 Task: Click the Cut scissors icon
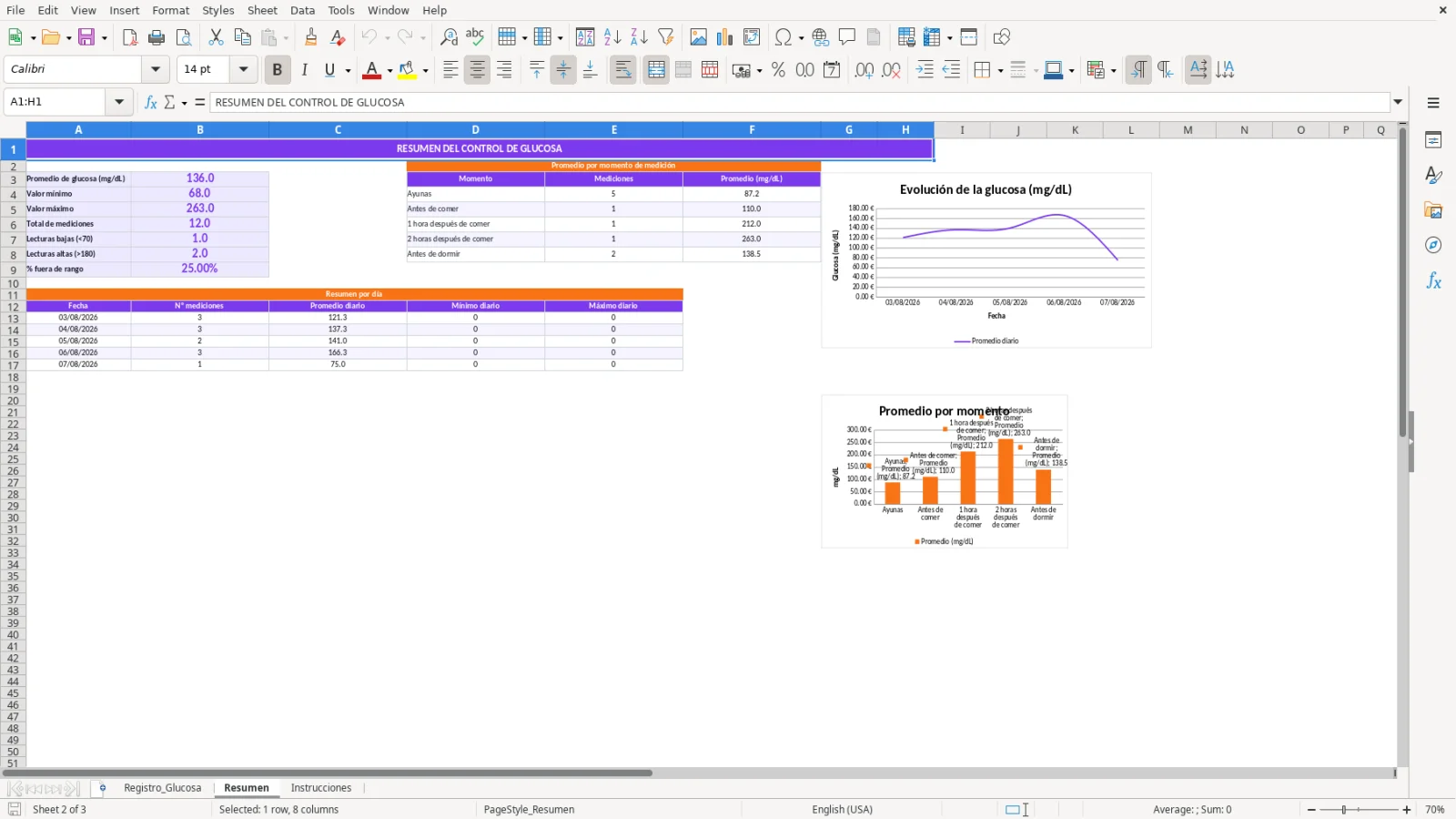click(216, 37)
